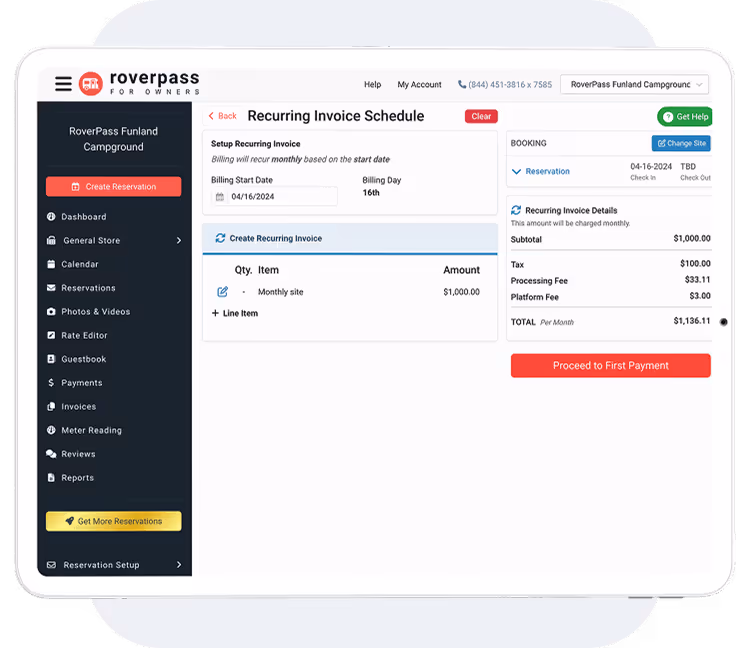750x648 pixels.
Task: Click the Create Reservation button
Action: pyautogui.click(x=113, y=187)
